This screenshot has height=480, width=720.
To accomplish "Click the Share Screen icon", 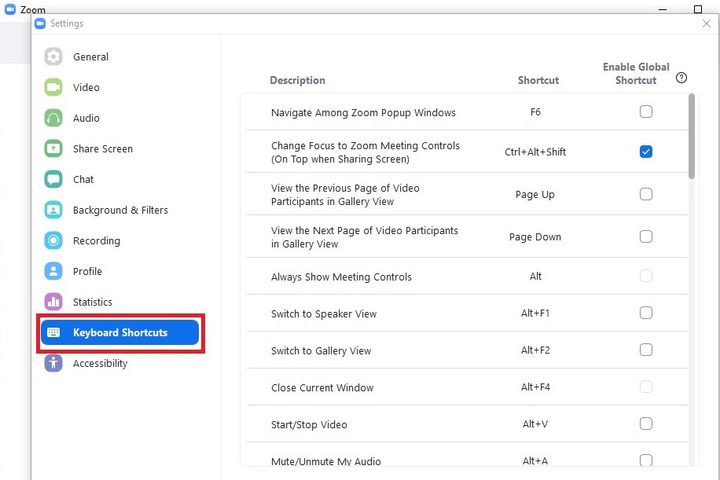I will [x=53, y=149].
